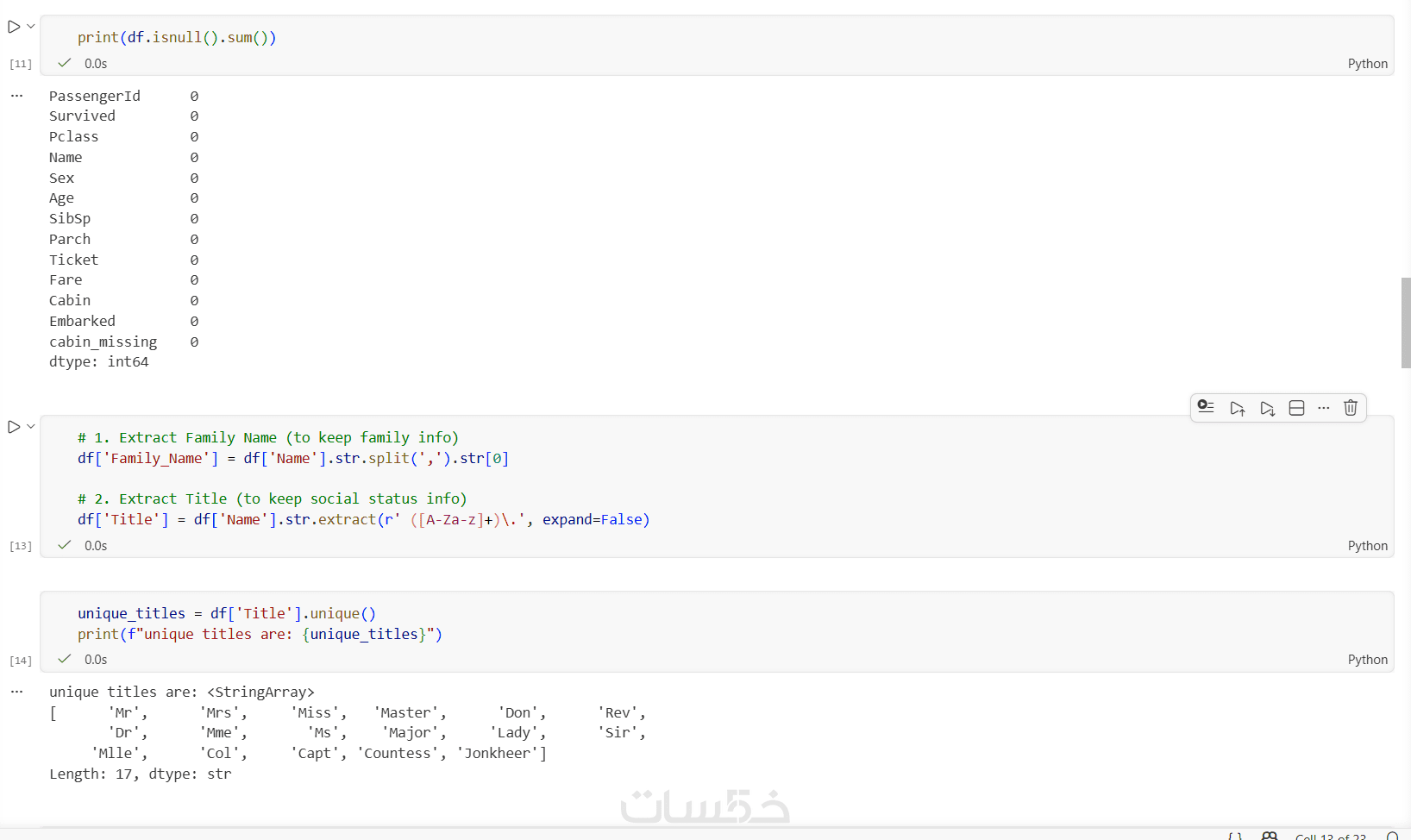Open Copilot status icon in status bar
Screen dimensions: 1411x840
point(1270,836)
